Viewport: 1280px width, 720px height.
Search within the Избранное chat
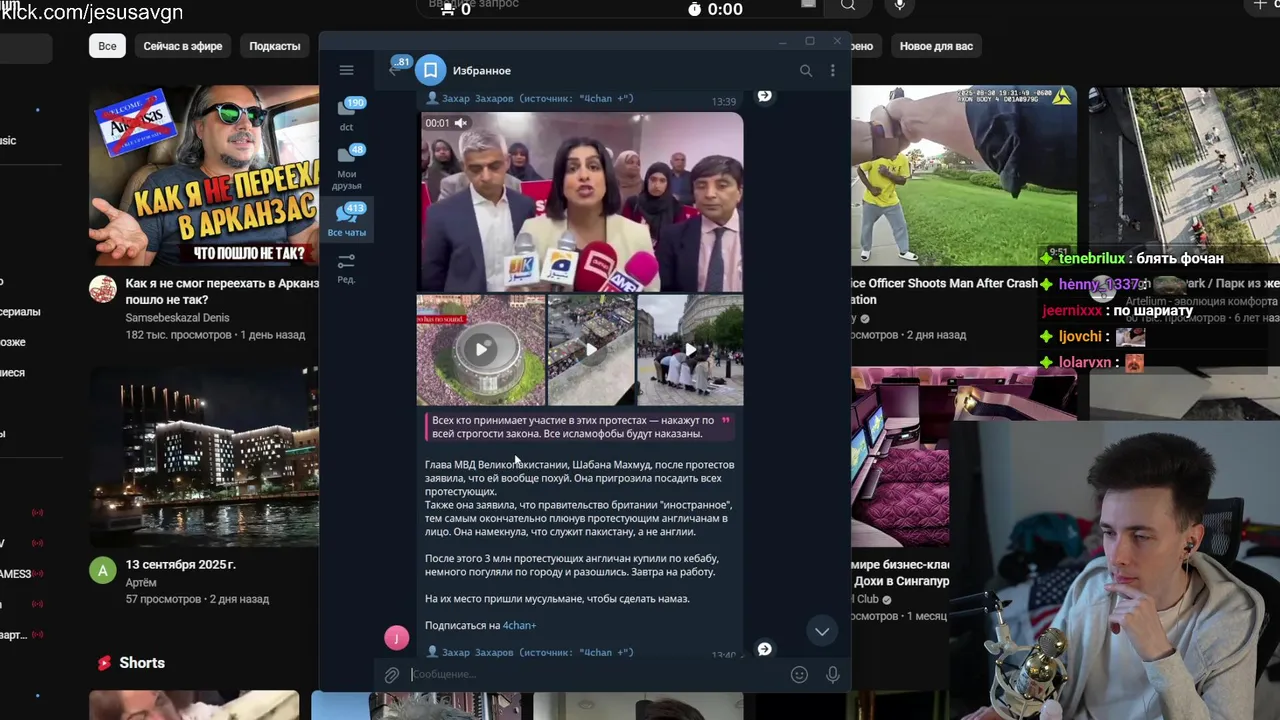click(806, 70)
